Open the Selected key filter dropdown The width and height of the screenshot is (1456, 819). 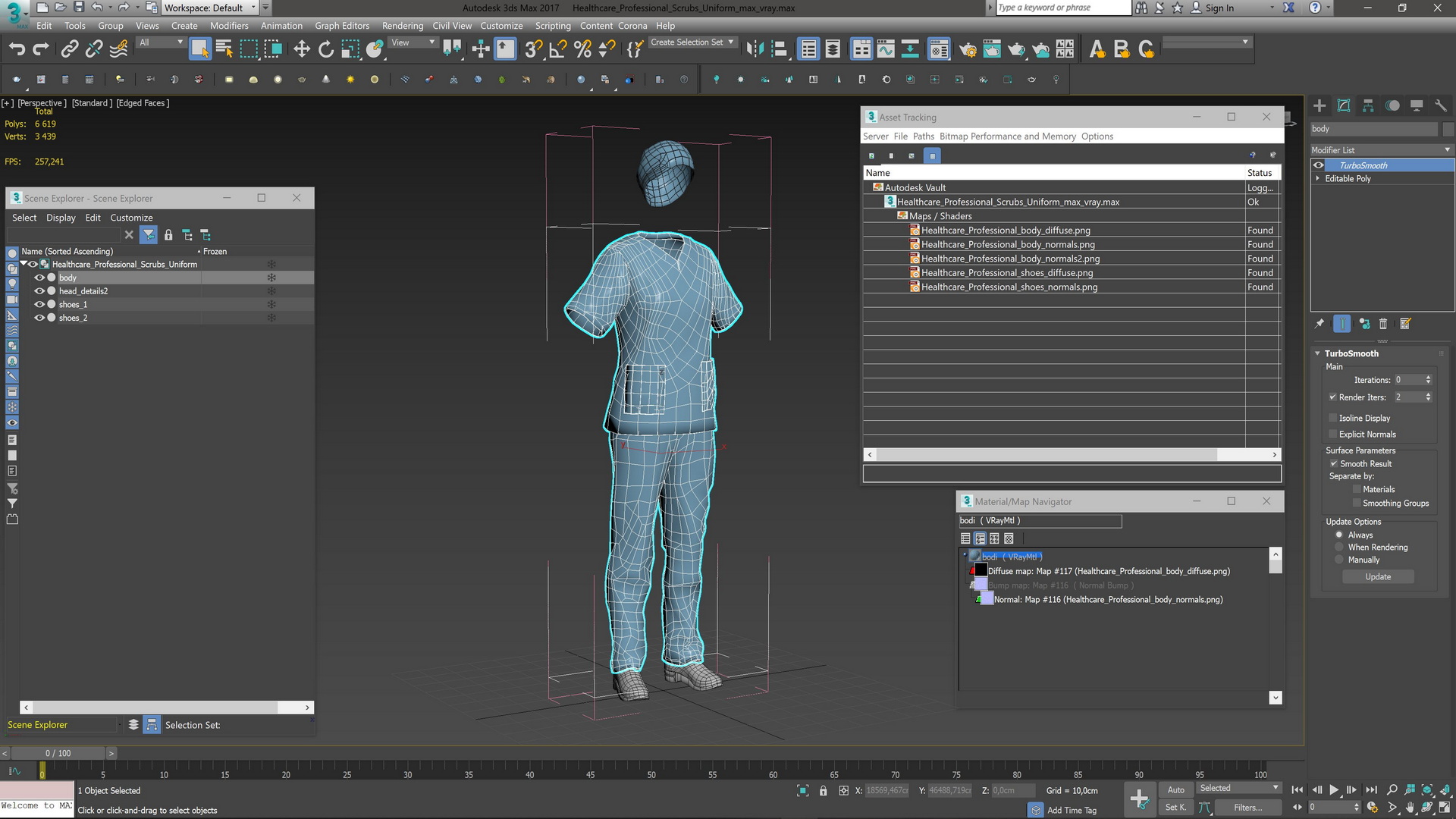pos(1239,789)
